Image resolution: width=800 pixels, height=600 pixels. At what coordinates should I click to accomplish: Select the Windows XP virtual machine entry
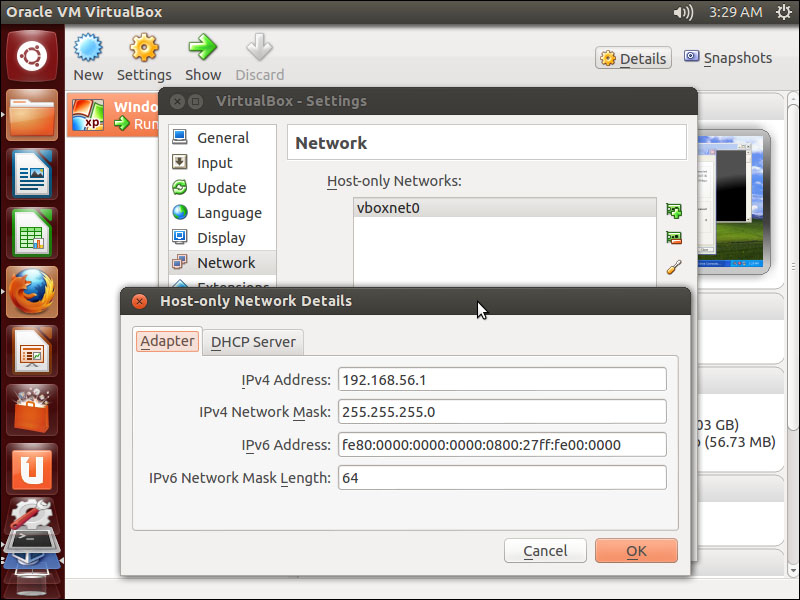click(113, 115)
